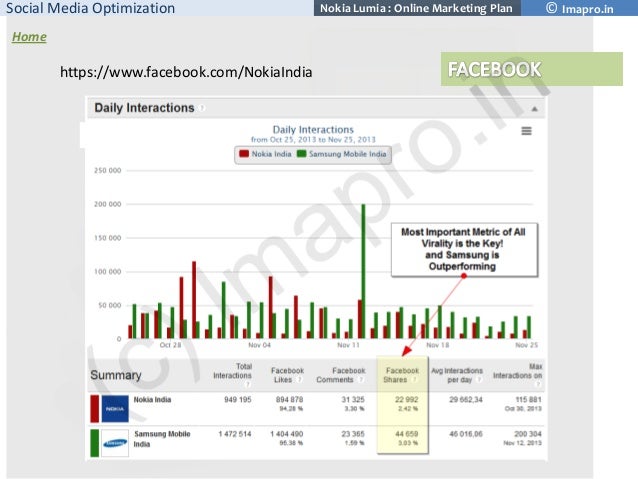
Task: Open the chart hamburger menu icon
Action: click(527, 131)
